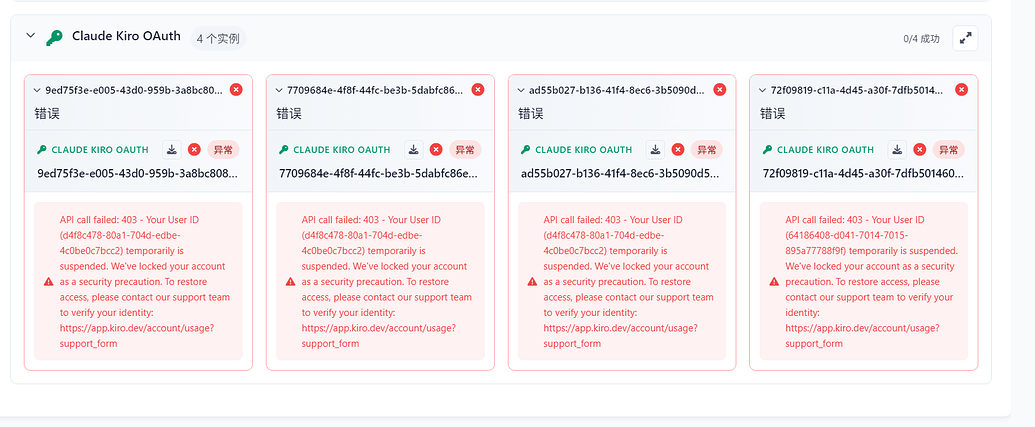Click the 异常 badge in 9ed75f3e card
The width and height of the screenshot is (1035, 427).
click(x=224, y=150)
